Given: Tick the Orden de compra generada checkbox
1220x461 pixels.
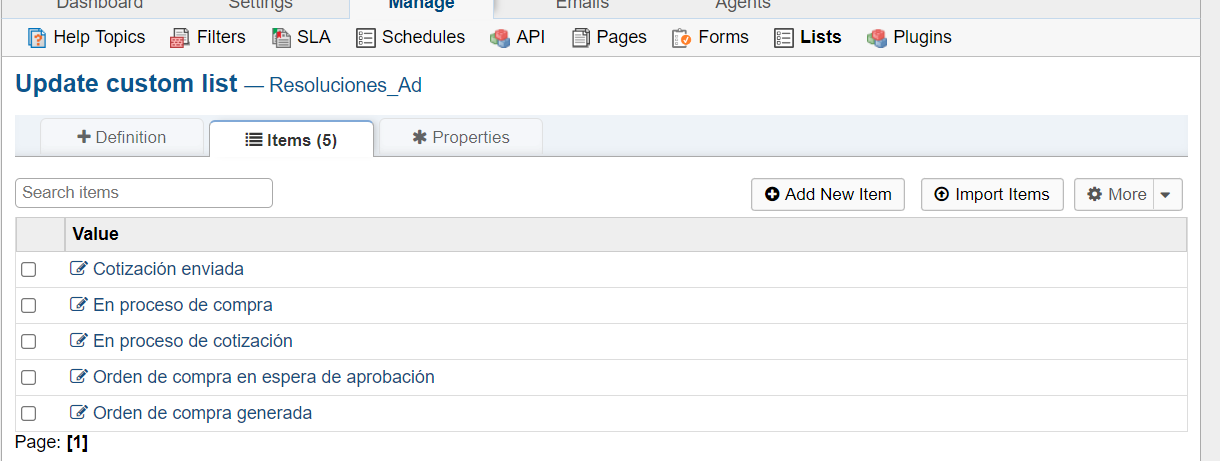Looking at the screenshot, I should point(29,414).
